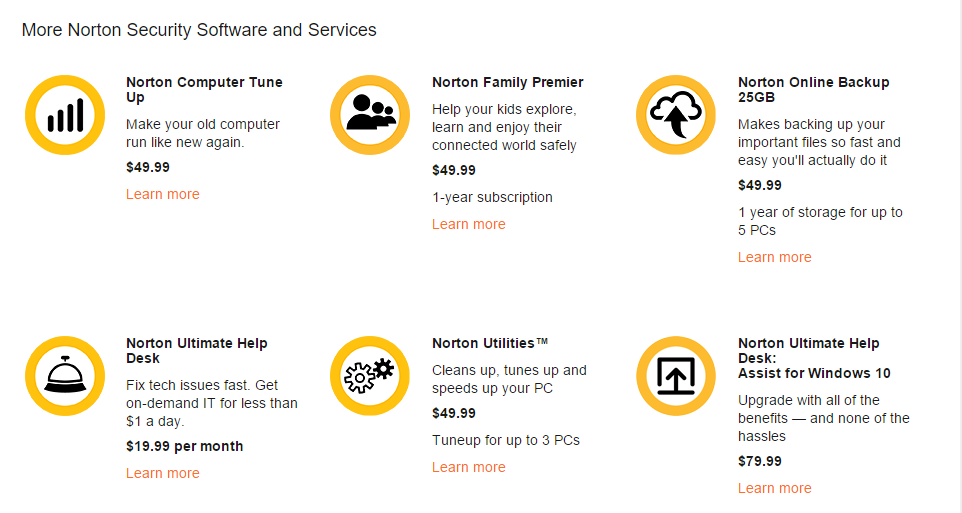The width and height of the screenshot is (962, 513).
Task: Click the Norton Utilities gears icon
Action: point(370,376)
